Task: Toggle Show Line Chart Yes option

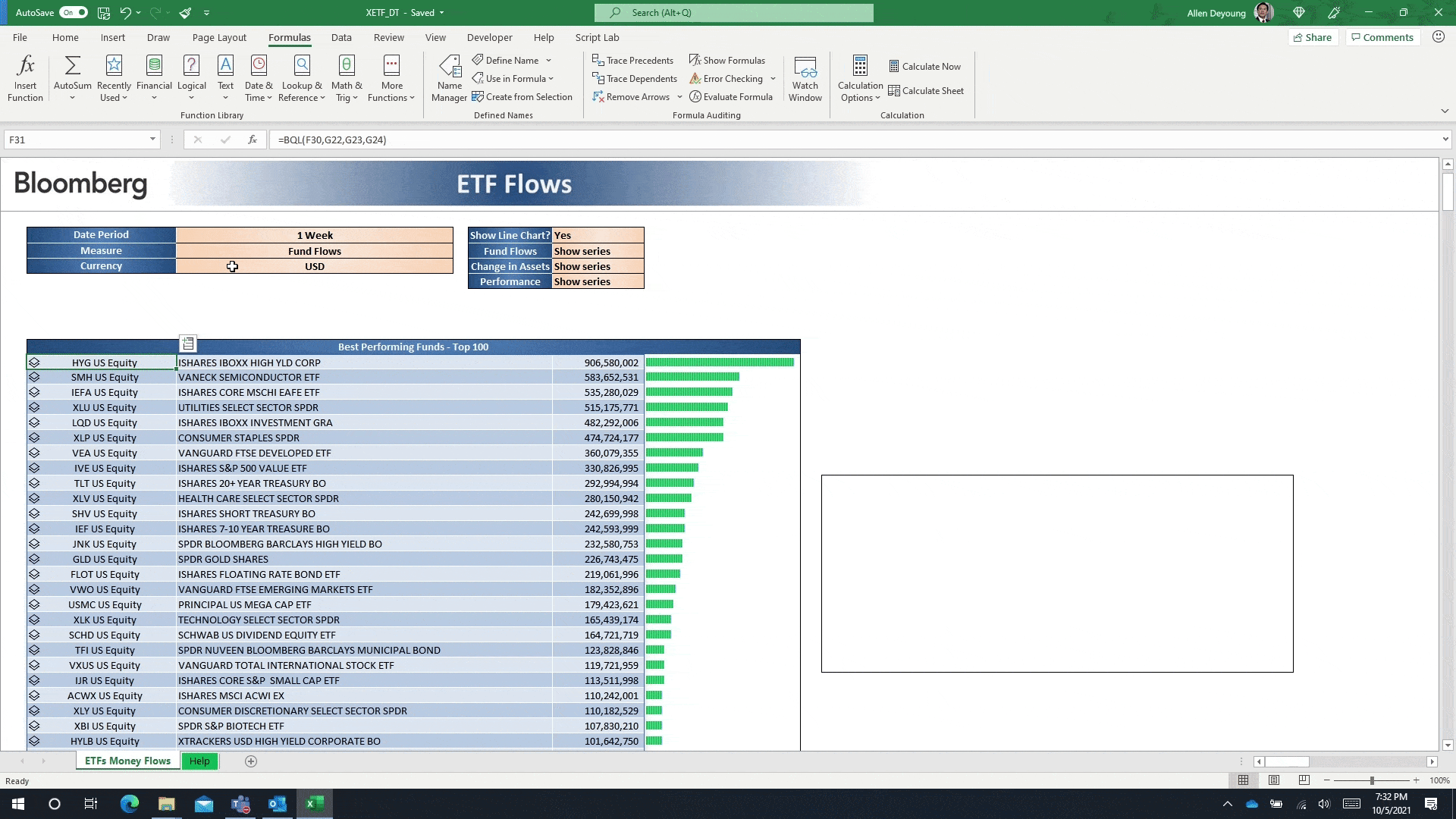Action: (597, 235)
